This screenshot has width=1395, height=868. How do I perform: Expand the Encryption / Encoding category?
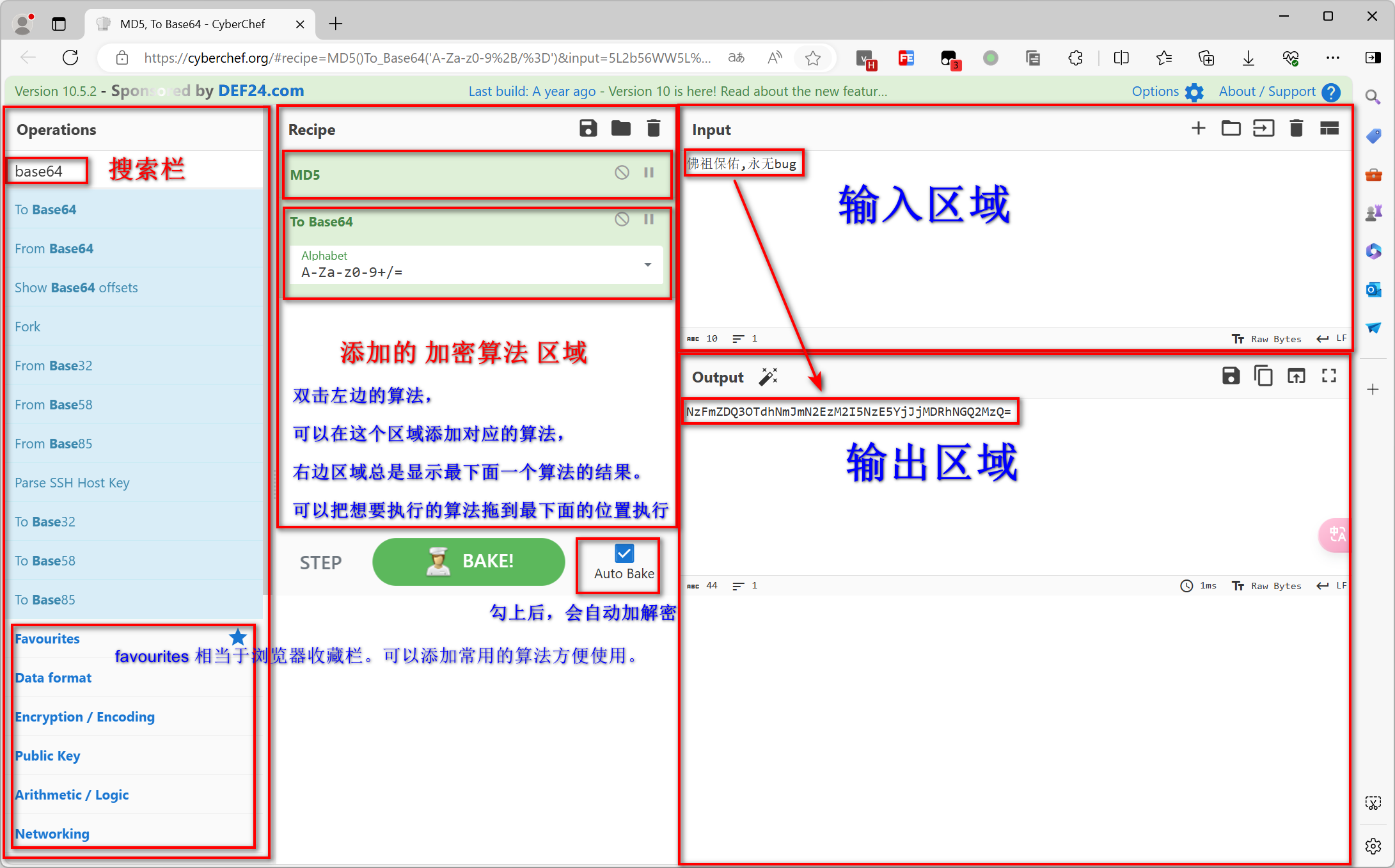pyautogui.click(x=85, y=716)
